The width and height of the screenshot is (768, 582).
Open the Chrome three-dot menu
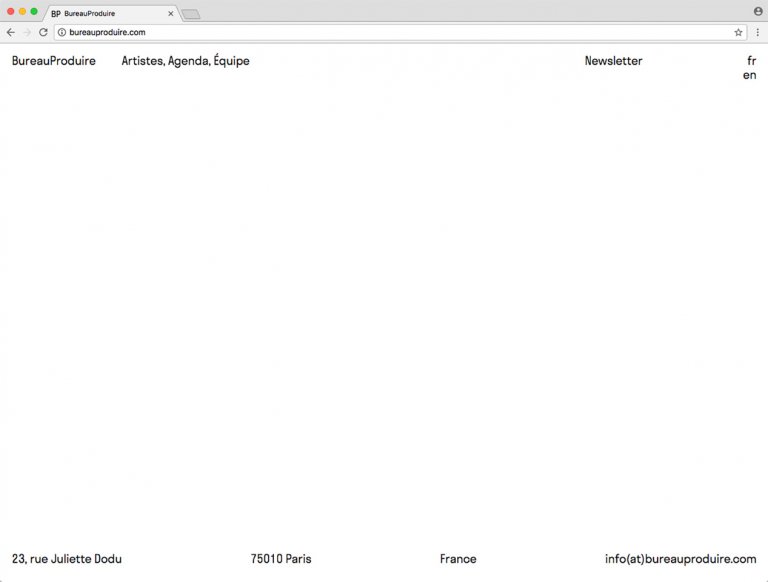pos(758,32)
